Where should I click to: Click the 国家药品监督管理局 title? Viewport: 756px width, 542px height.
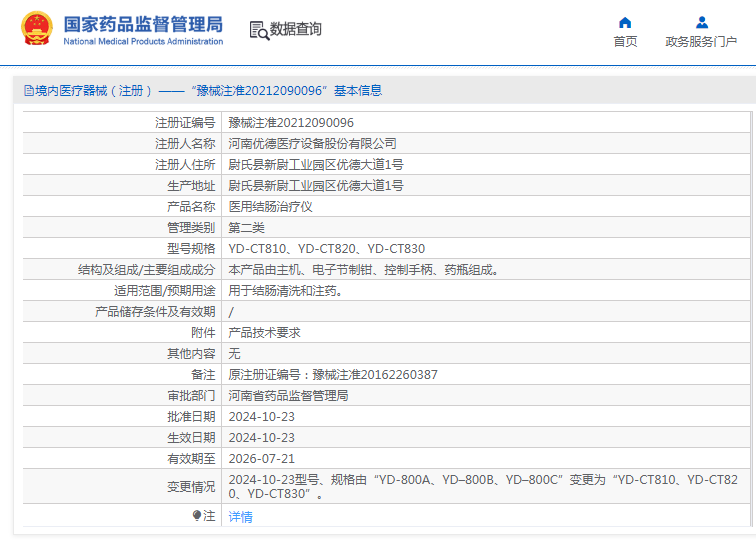pos(143,24)
